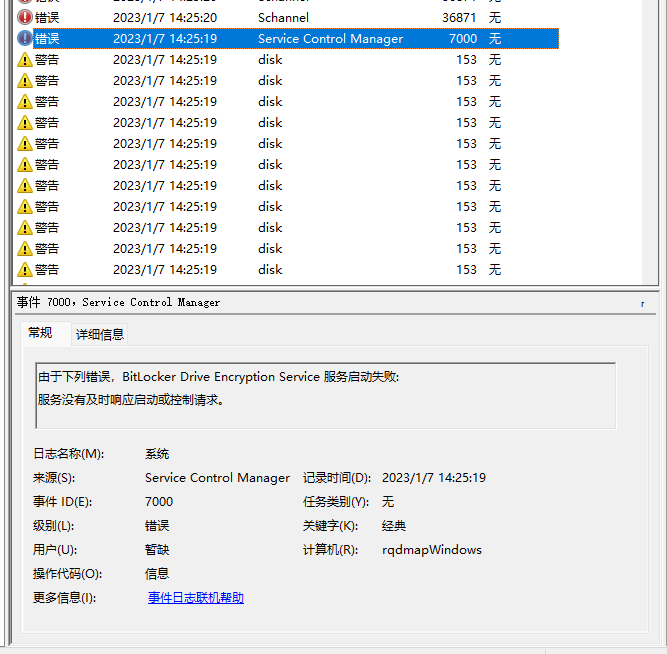Screen dimensions: 667x654
Task: Click the error icon on the Schannel row
Action: (x=25, y=17)
